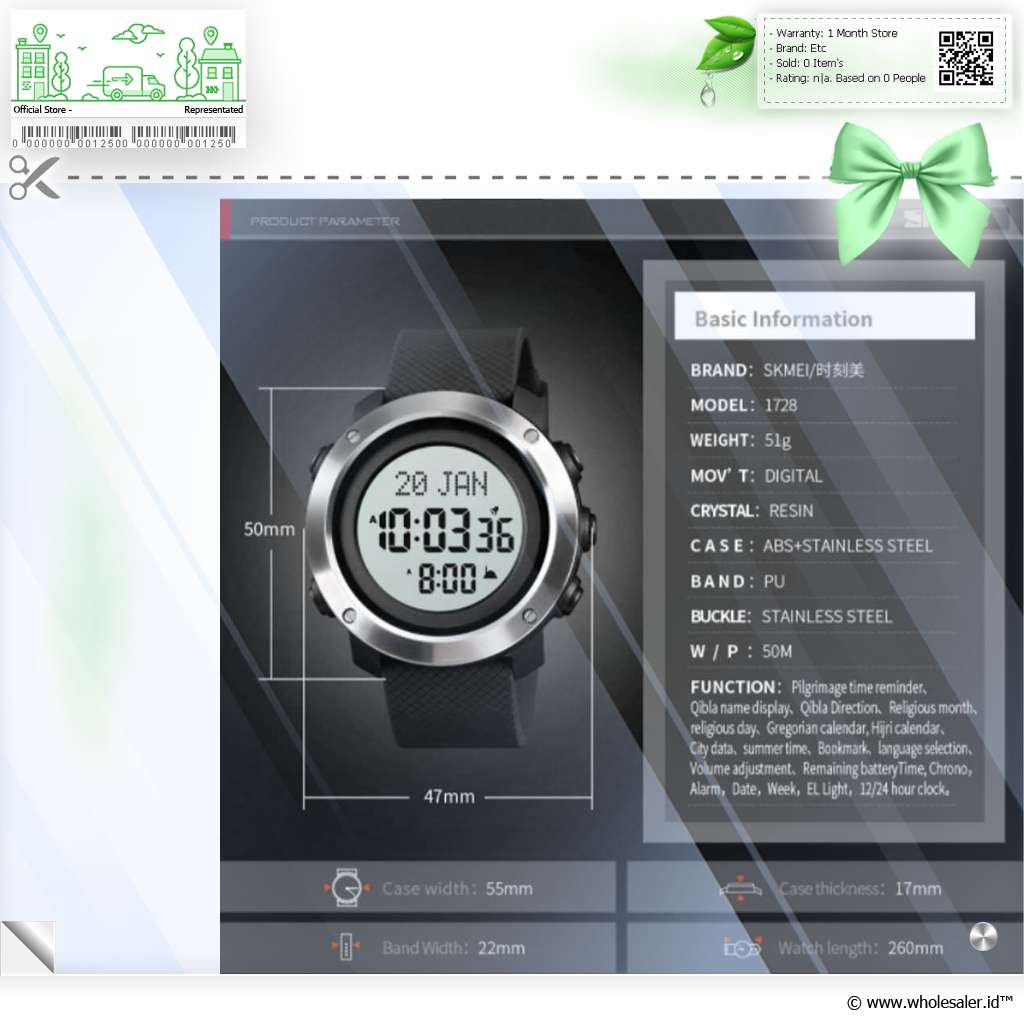
Task: Click the delivery truck icon in store banner
Action: click(133, 82)
